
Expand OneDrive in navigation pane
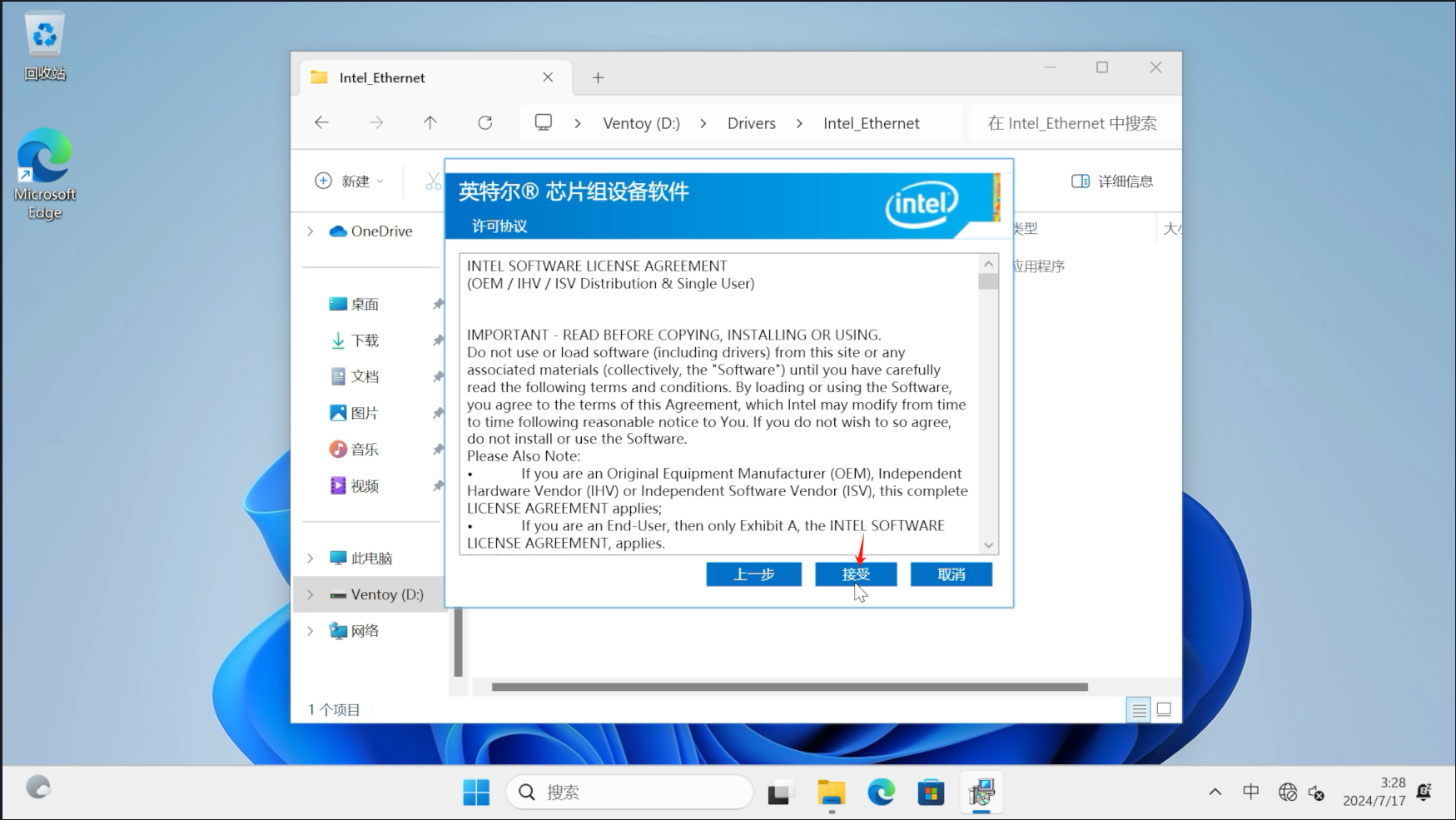pyautogui.click(x=311, y=231)
